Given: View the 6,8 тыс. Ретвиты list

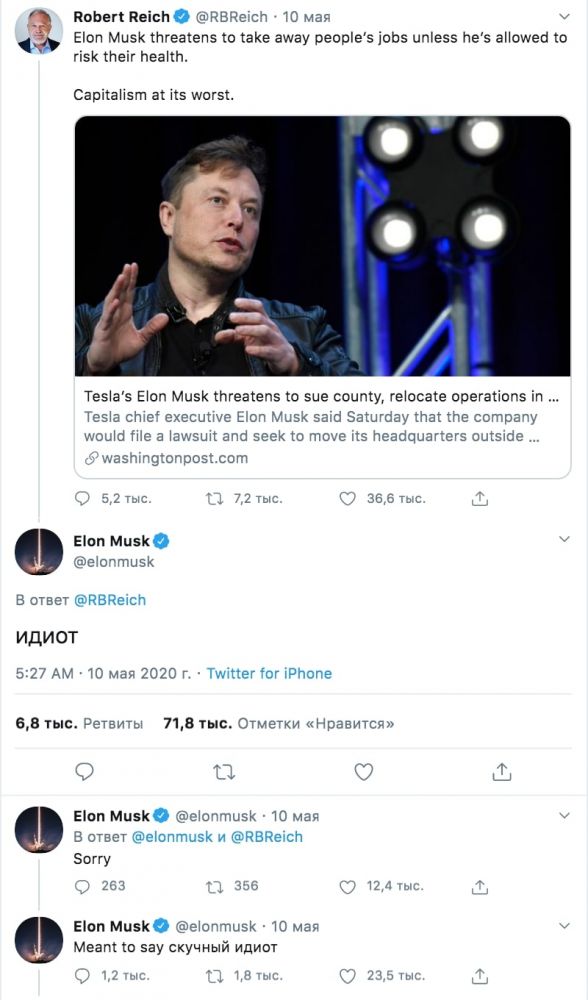Looking at the screenshot, I should pyautogui.click(x=79, y=724).
